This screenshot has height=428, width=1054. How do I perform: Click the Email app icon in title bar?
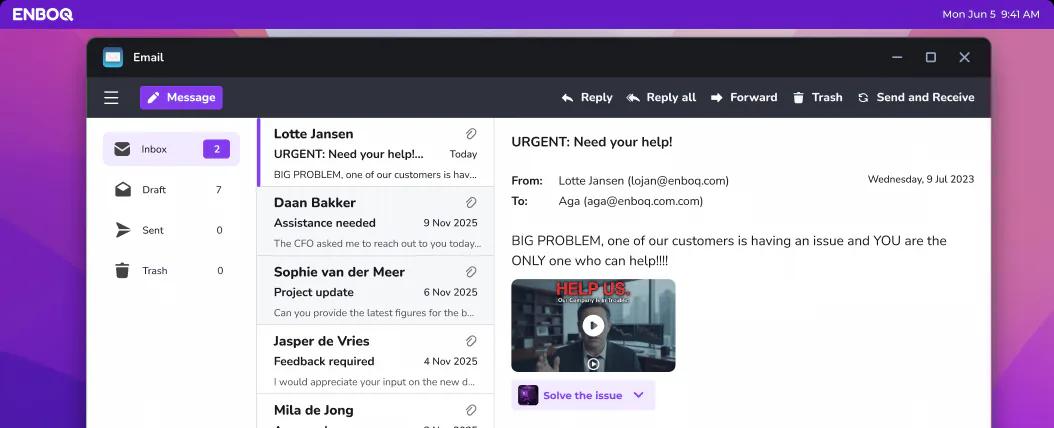pyautogui.click(x=113, y=57)
